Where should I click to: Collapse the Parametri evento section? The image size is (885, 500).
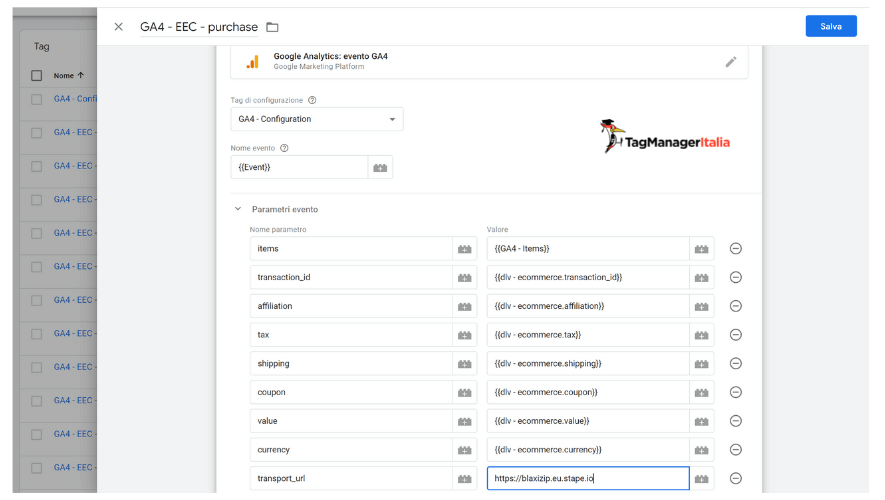[238, 209]
